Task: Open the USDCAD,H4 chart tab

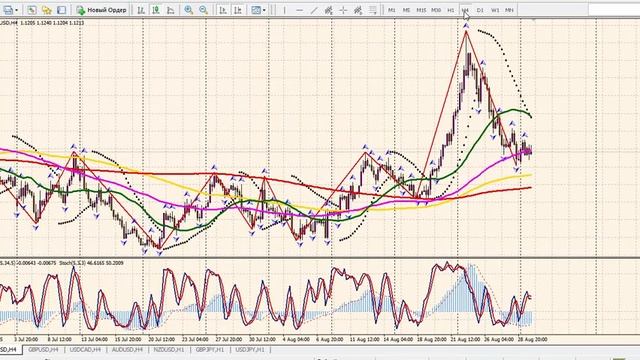Action: (85, 350)
